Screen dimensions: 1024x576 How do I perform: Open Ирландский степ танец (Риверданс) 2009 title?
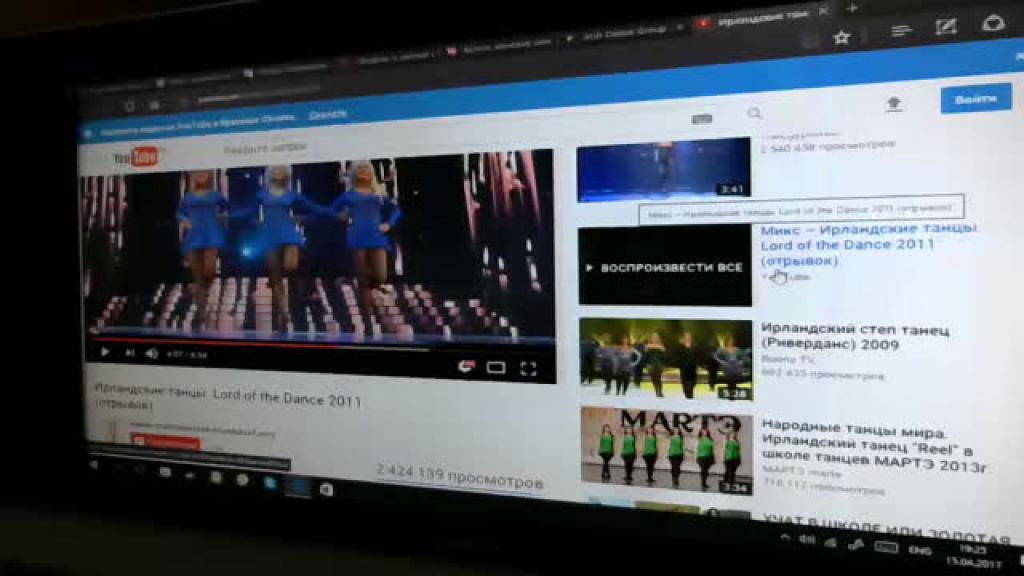click(855, 336)
